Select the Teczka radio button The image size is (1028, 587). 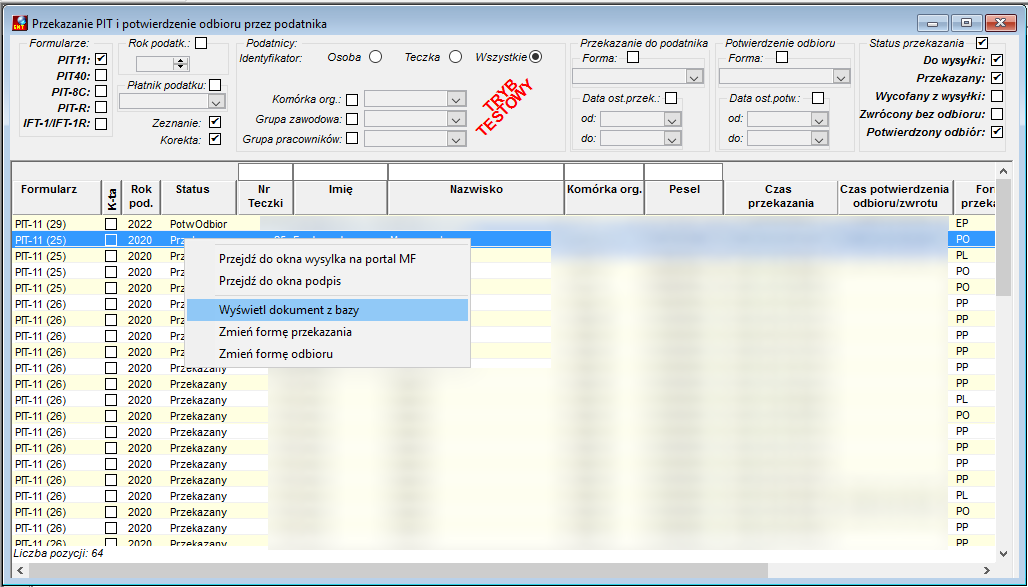tap(455, 57)
